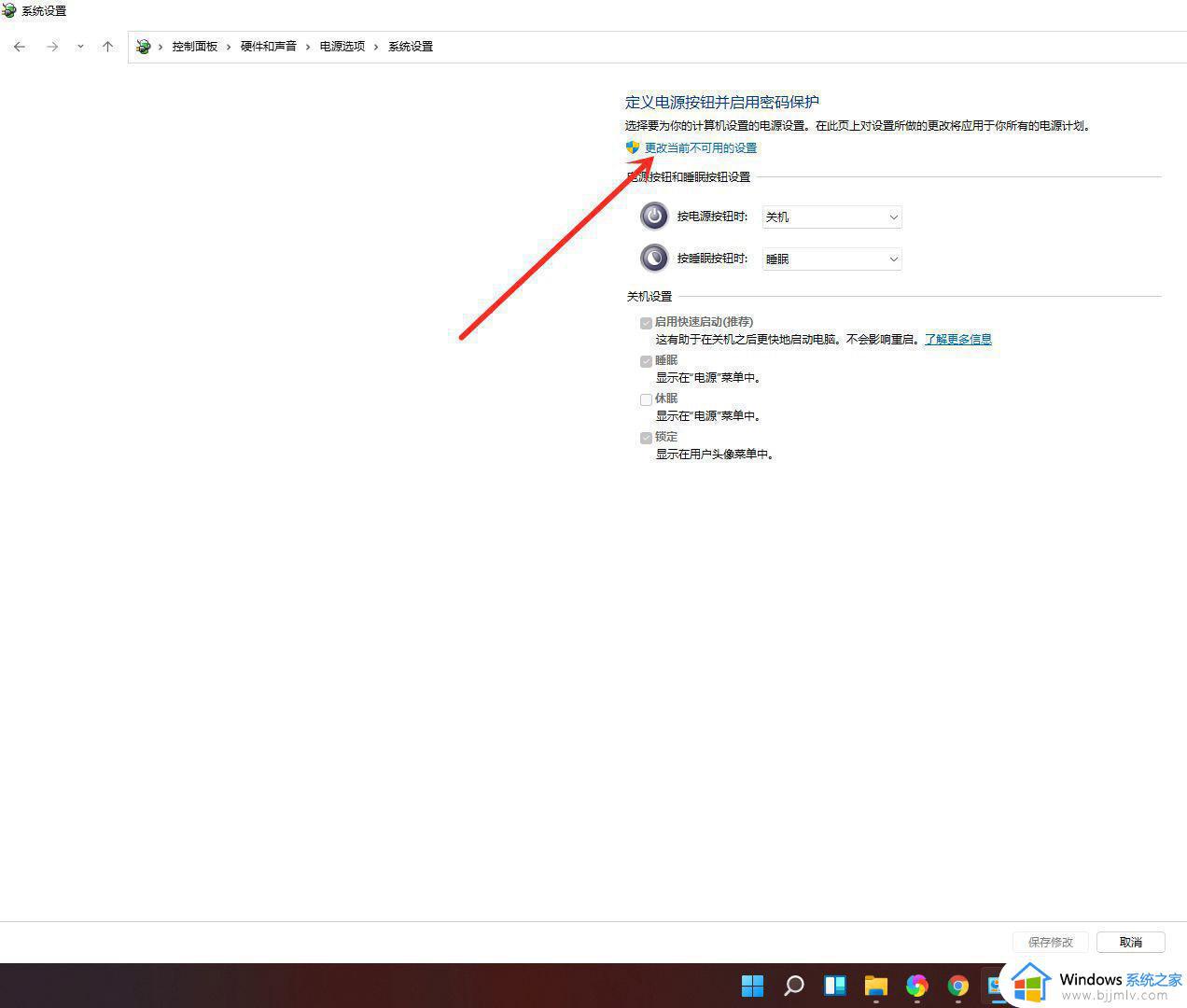Click 电源按钮和睡眠按钮设置 section label
Viewport: 1187px width, 1008px height.
(689, 177)
